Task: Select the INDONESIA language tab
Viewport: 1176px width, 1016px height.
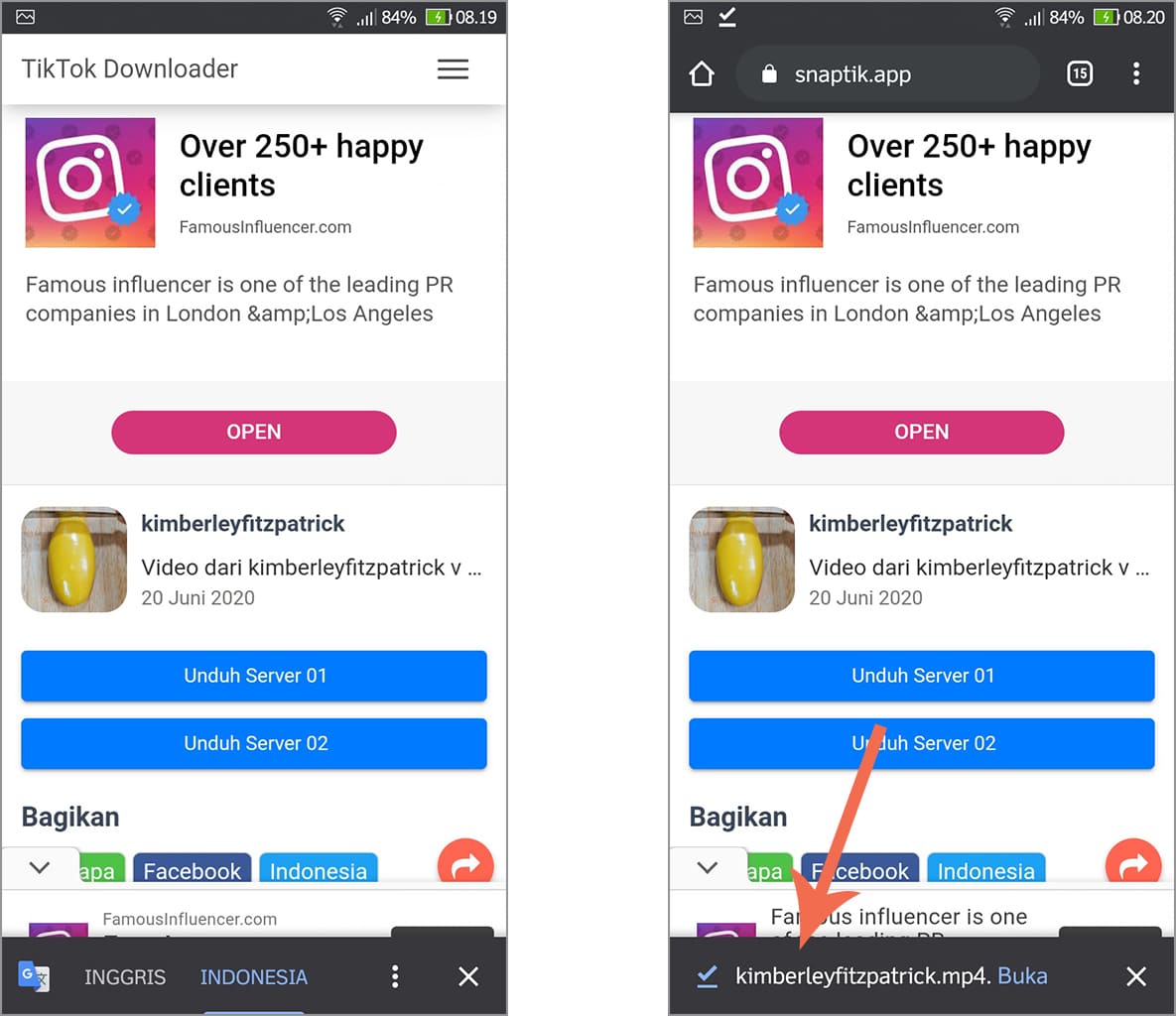Action: click(253, 977)
